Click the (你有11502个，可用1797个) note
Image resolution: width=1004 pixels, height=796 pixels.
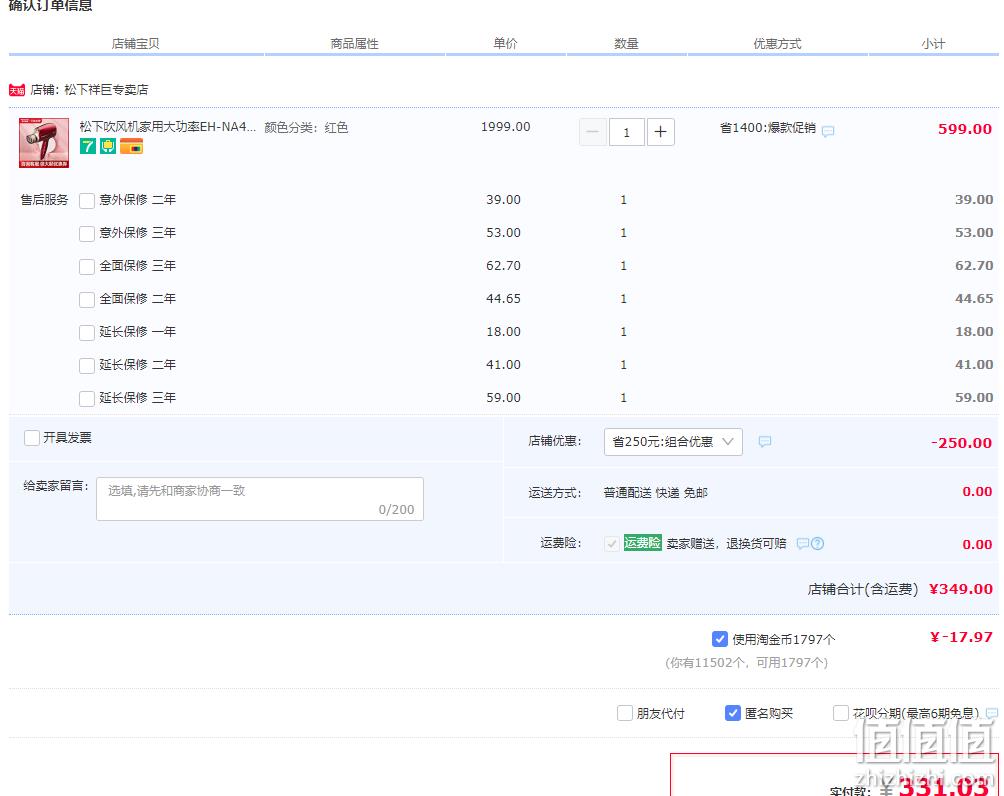[747, 662]
